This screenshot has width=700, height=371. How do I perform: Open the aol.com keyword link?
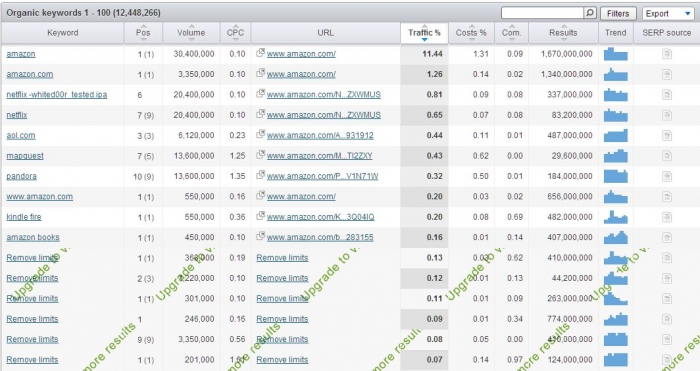[21, 135]
